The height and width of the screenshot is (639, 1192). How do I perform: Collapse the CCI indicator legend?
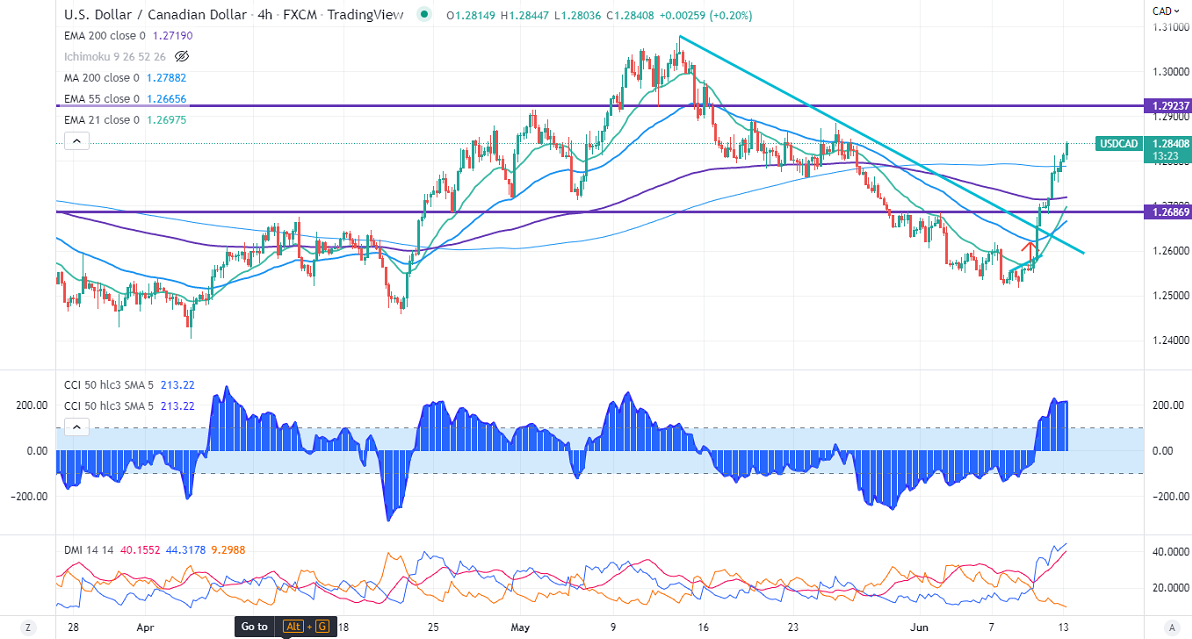coord(77,427)
